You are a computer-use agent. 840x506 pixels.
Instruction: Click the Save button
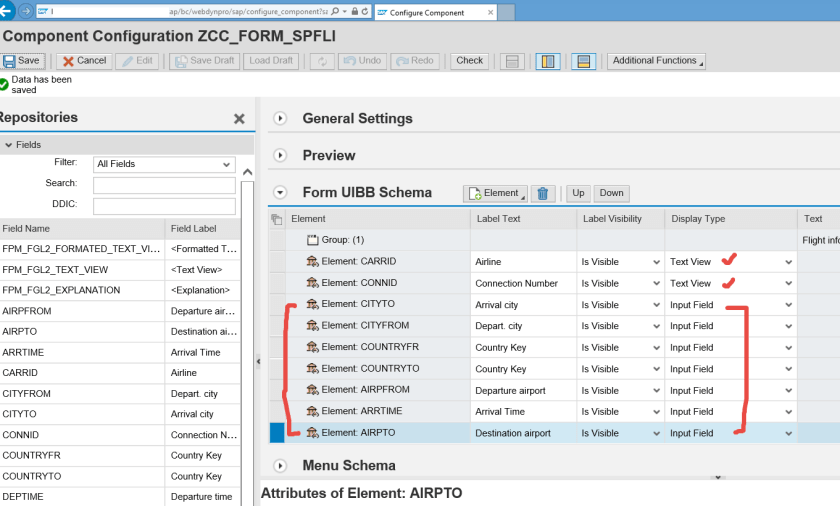pyautogui.click(x=22, y=61)
